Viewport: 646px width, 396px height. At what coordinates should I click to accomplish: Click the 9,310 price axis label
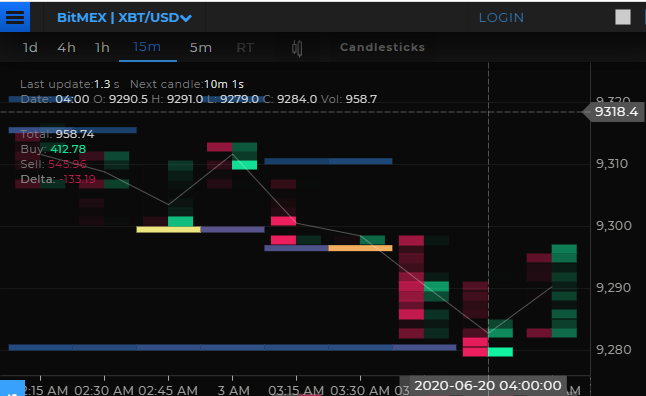click(x=612, y=164)
